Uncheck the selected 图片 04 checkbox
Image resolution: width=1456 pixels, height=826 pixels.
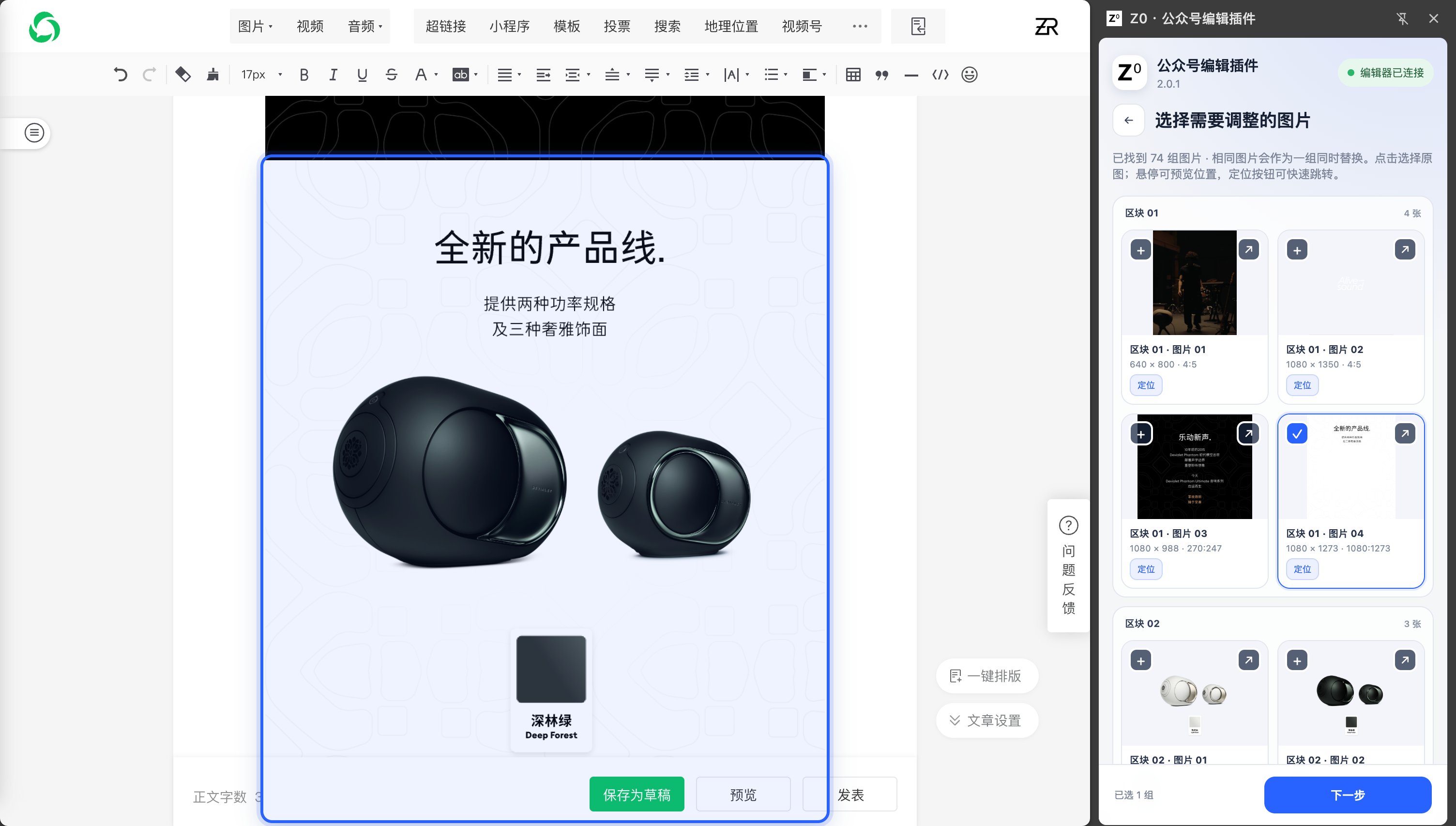click(x=1297, y=434)
